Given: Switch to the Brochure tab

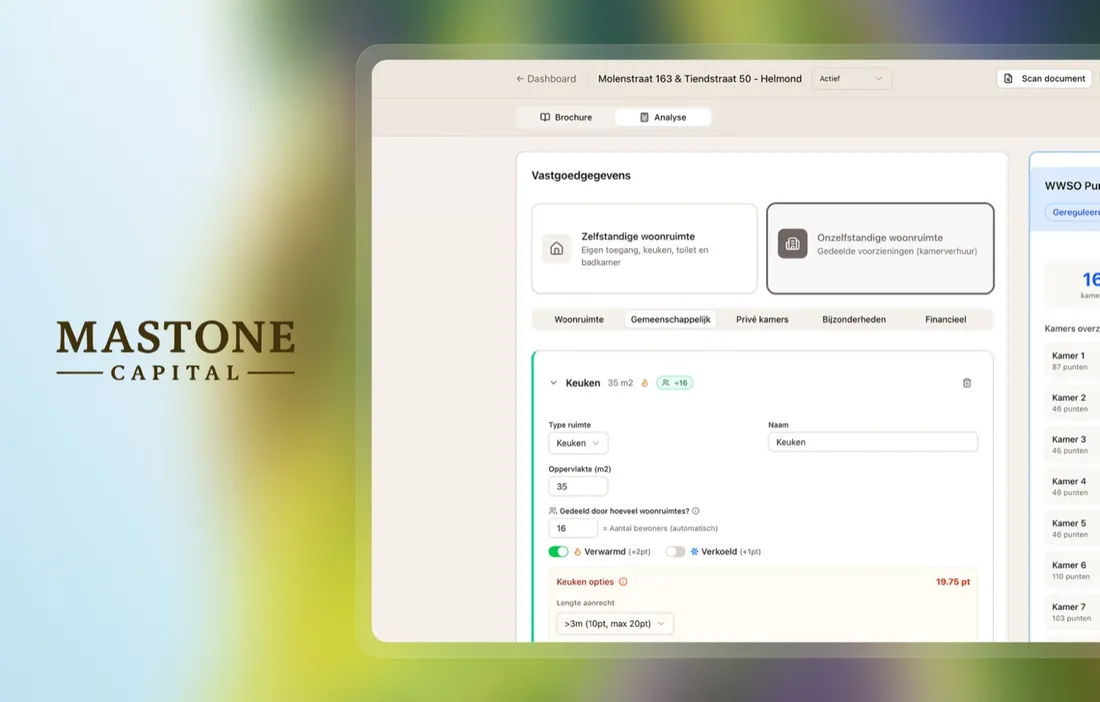Looking at the screenshot, I should (565, 117).
